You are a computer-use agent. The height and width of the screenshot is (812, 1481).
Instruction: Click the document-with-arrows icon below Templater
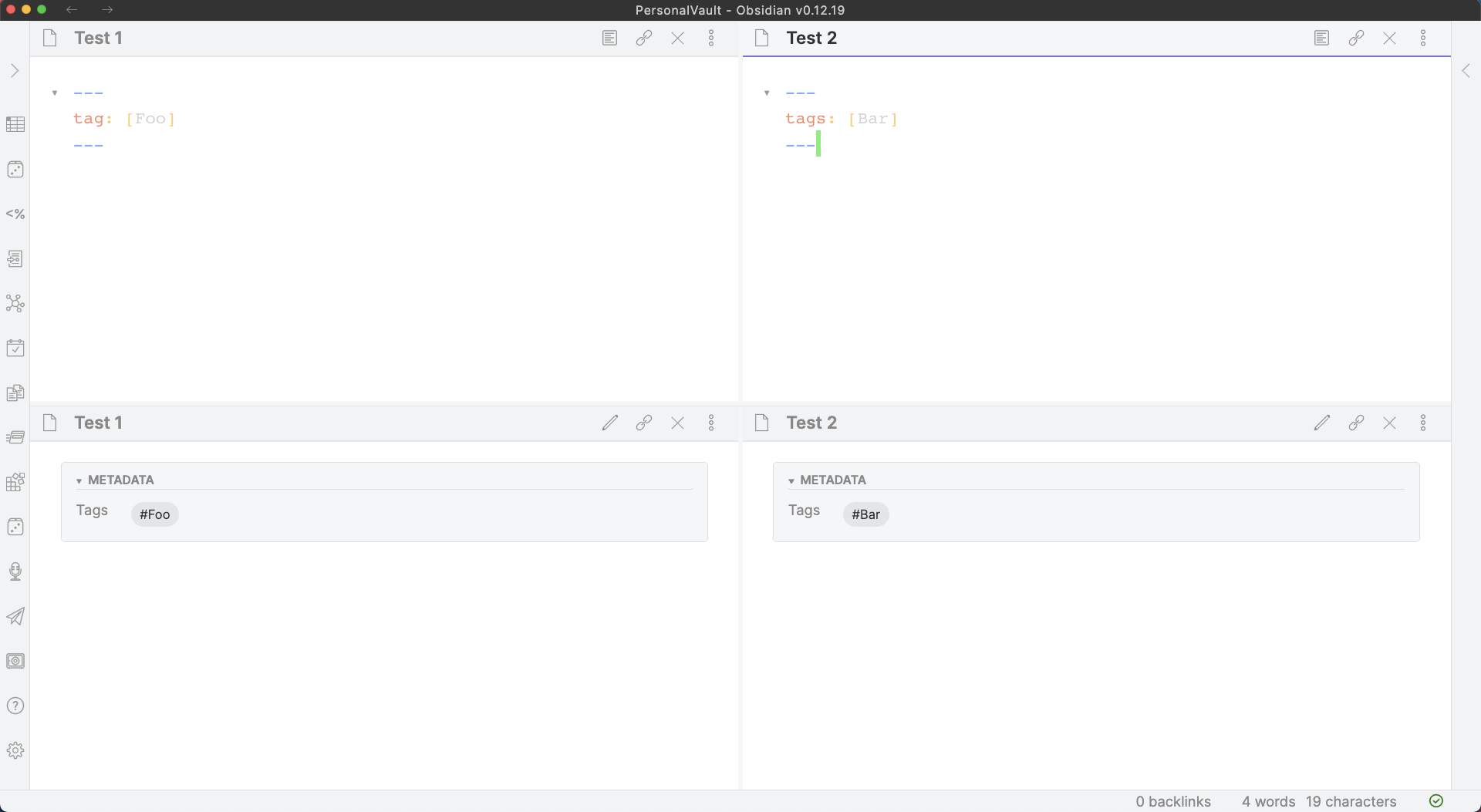coord(15,258)
